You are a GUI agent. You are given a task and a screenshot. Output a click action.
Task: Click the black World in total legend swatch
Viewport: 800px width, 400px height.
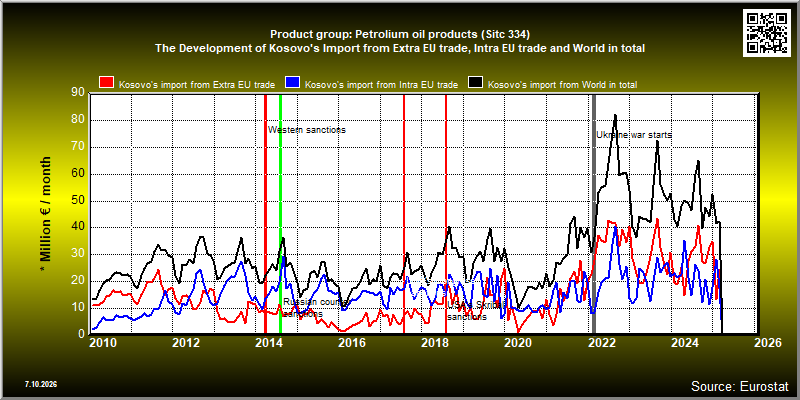[x=476, y=83]
